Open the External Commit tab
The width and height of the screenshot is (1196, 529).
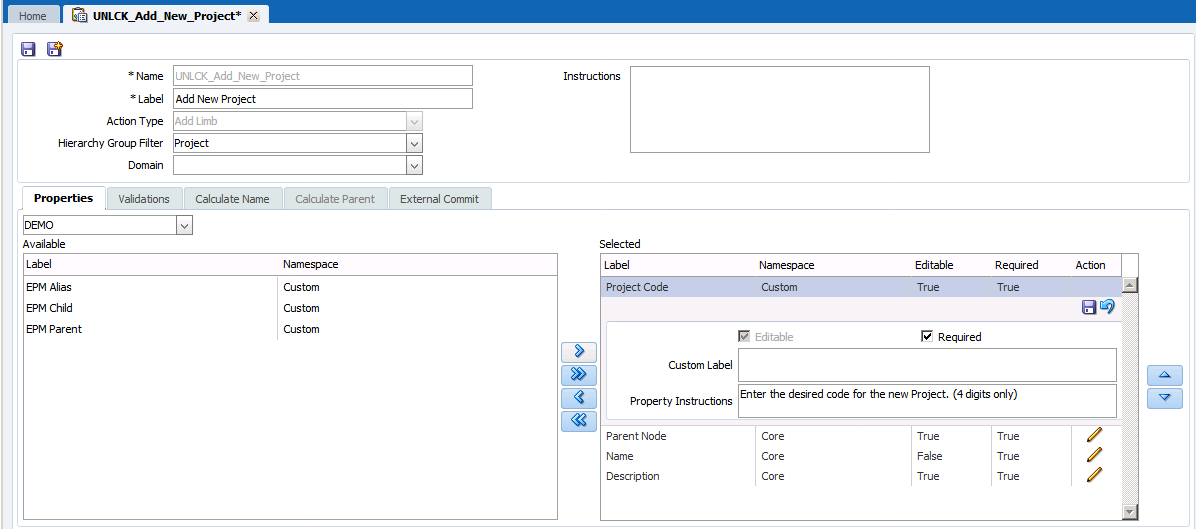439,199
